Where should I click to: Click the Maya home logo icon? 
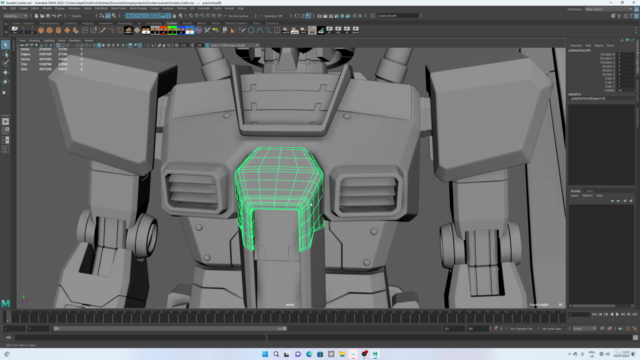pyautogui.click(x=5, y=303)
